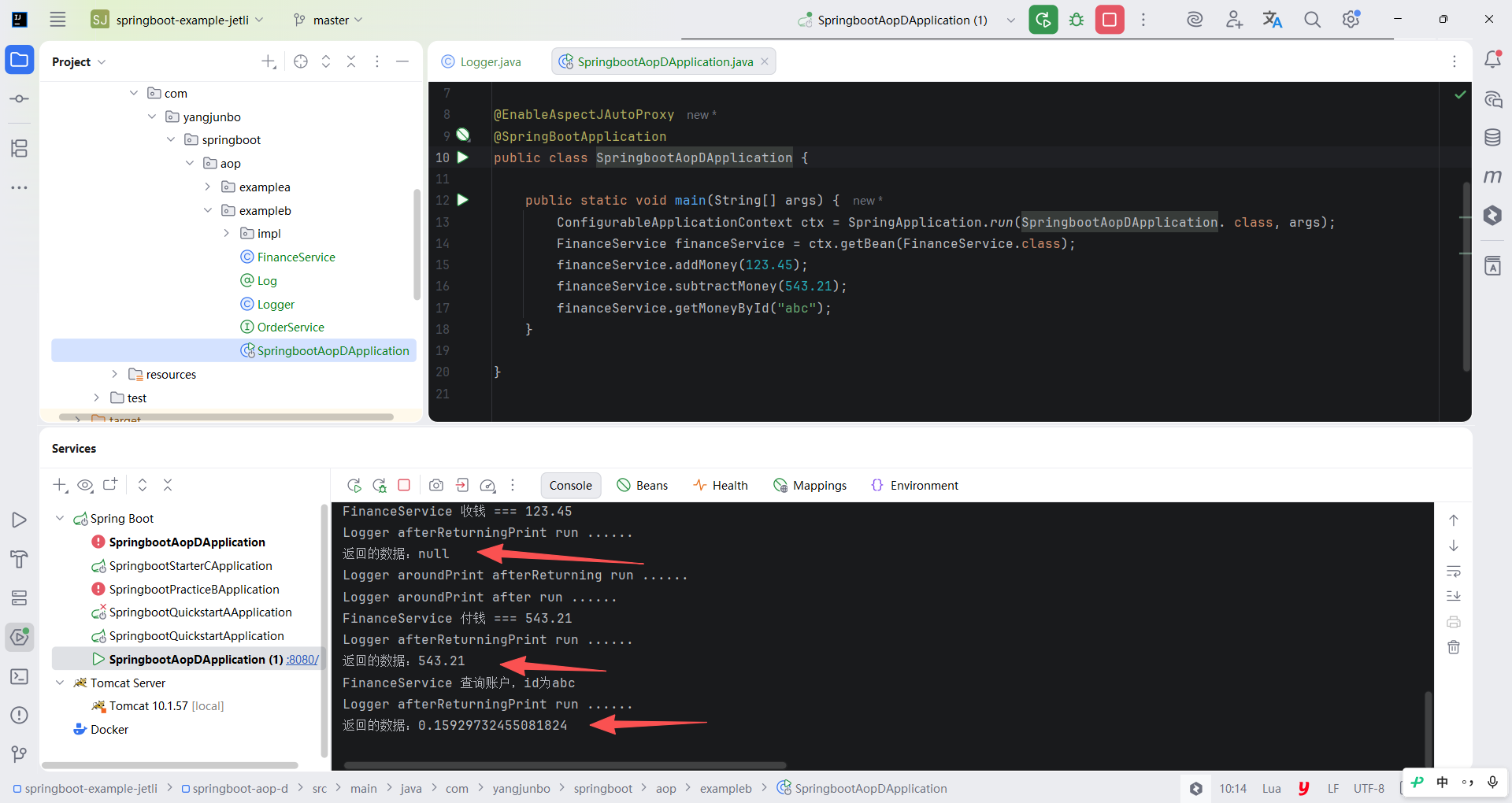Open the Notifications bell
Viewport: 1512px width, 803px height.
point(1492,60)
